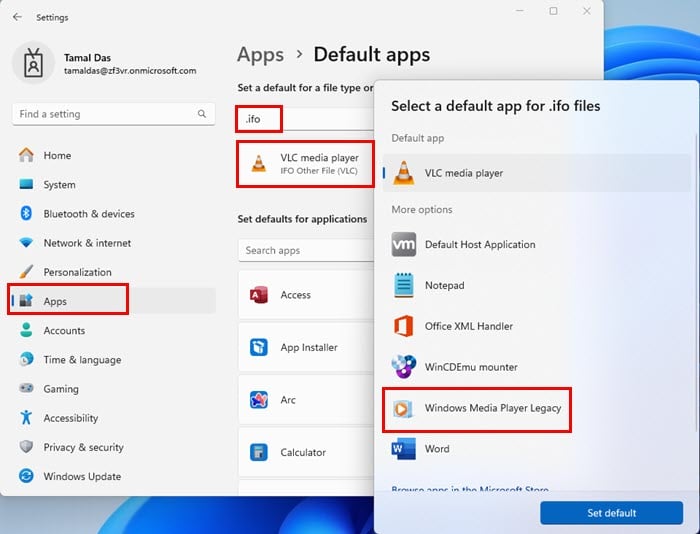Select Apps in the sidebar
This screenshot has width=700, height=534.
[x=113, y=301]
